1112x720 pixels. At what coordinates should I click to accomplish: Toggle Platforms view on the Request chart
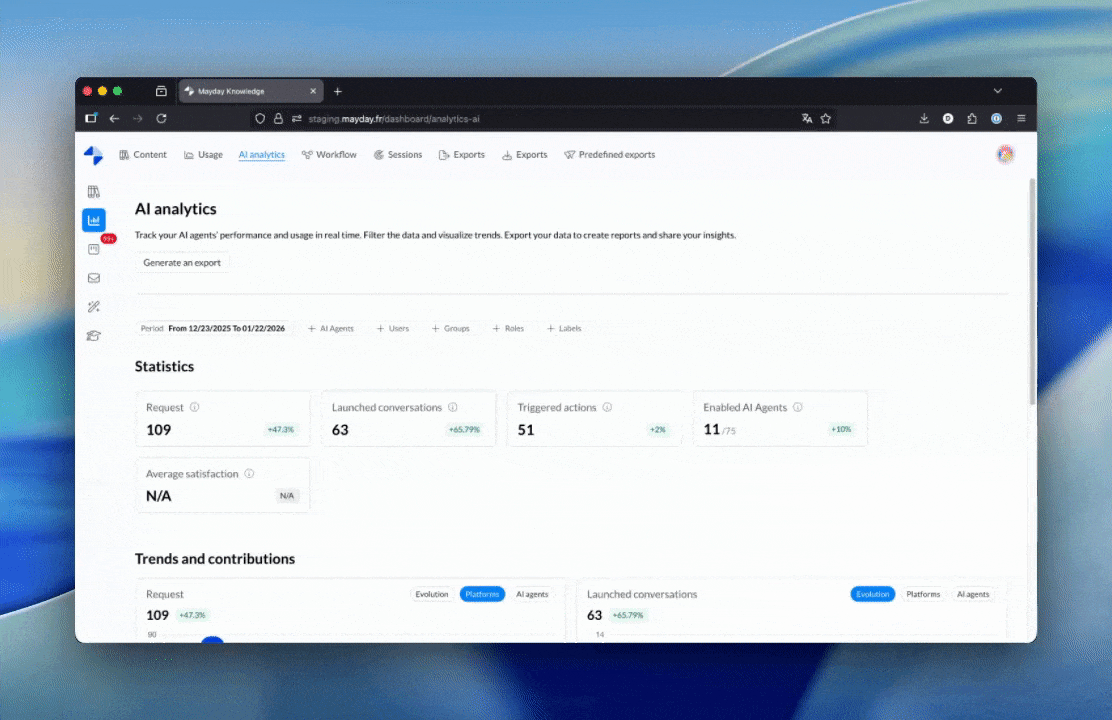click(x=482, y=593)
